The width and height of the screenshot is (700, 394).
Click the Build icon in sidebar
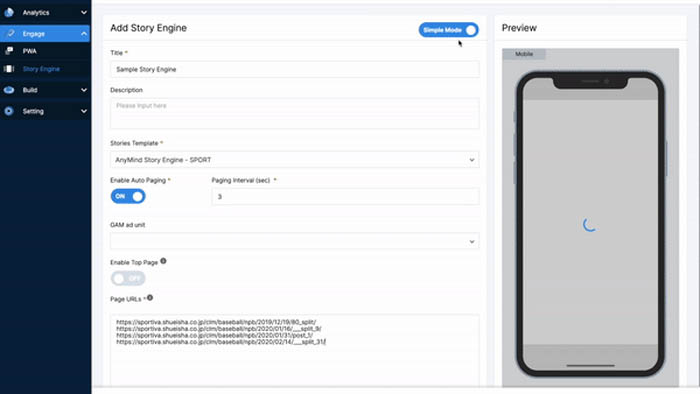(9, 90)
